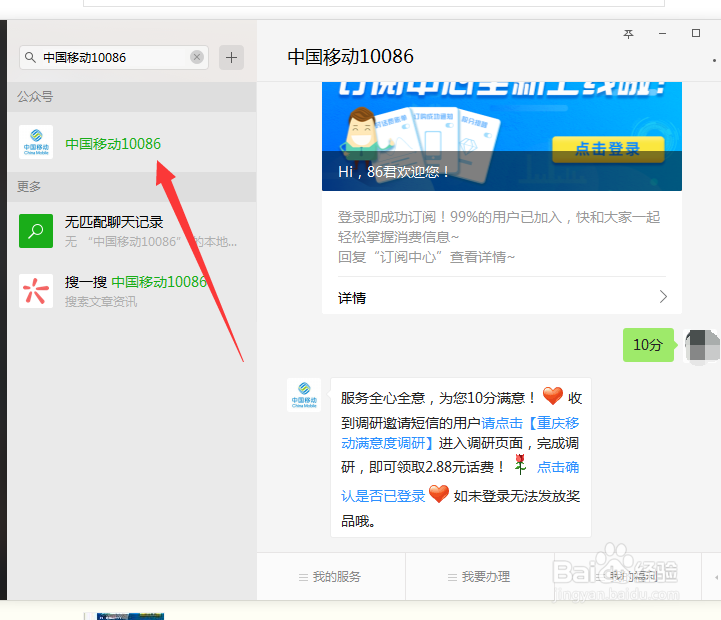Click the search input containing 中国移动10086

click(114, 57)
